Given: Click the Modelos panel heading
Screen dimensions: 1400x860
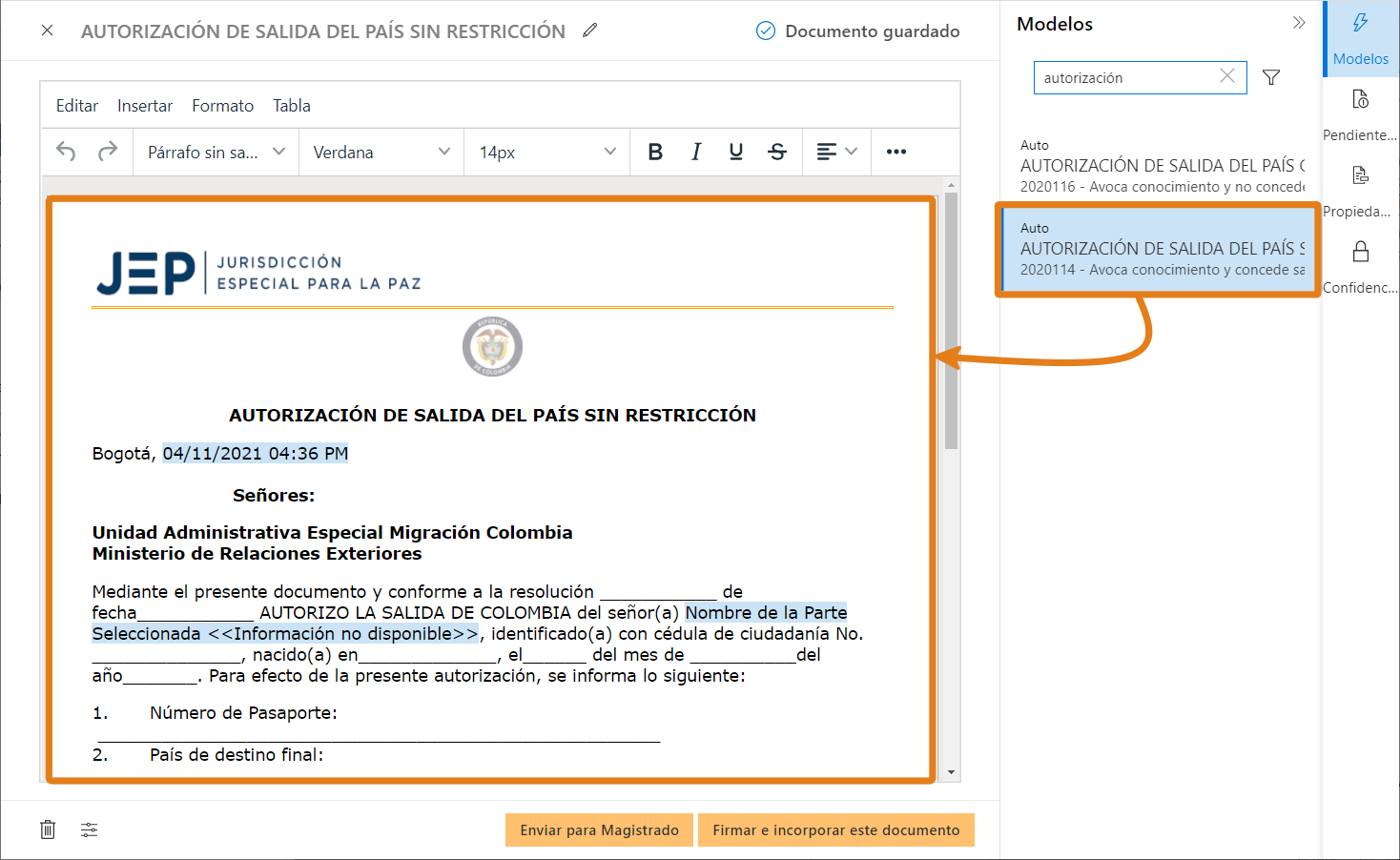Looking at the screenshot, I should 1055,24.
